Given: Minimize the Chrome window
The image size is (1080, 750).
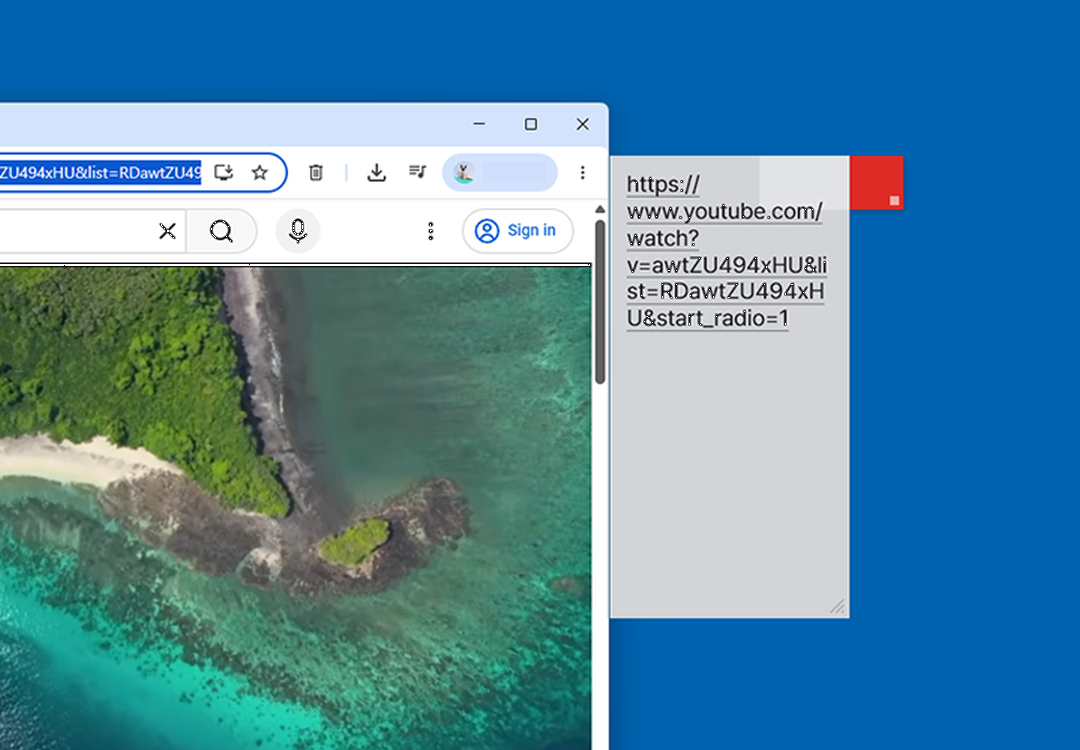Looking at the screenshot, I should [x=479, y=124].
